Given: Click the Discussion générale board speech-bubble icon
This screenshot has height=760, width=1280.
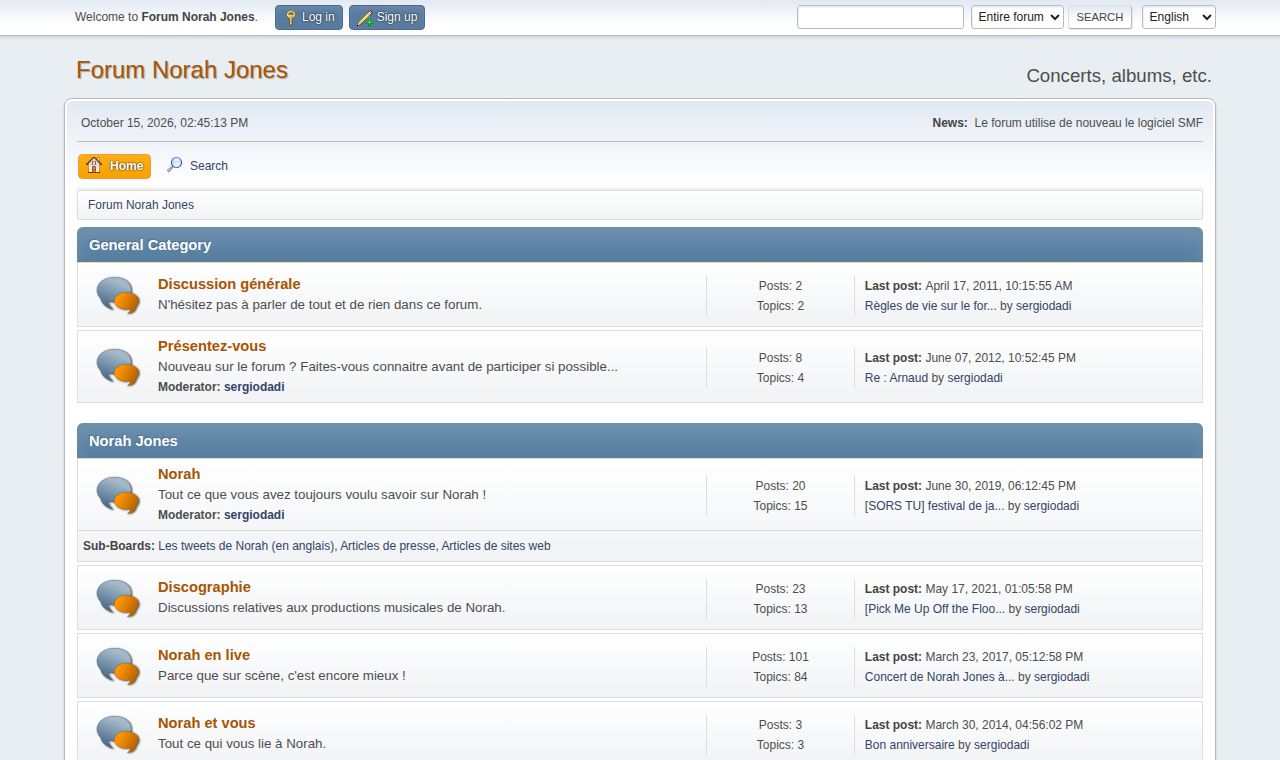Looking at the screenshot, I should pos(118,295).
